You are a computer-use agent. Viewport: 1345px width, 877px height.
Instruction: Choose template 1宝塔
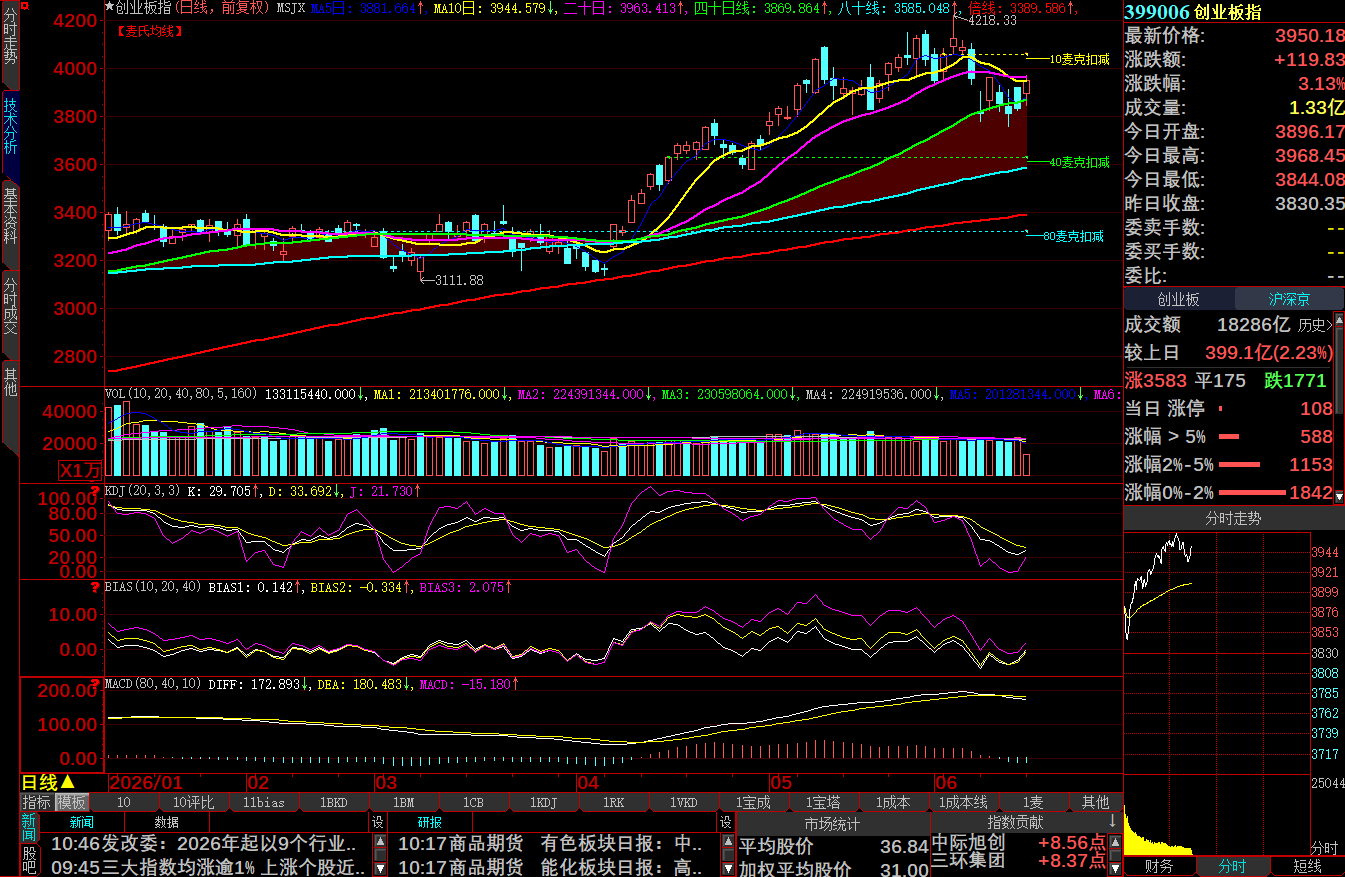click(823, 802)
